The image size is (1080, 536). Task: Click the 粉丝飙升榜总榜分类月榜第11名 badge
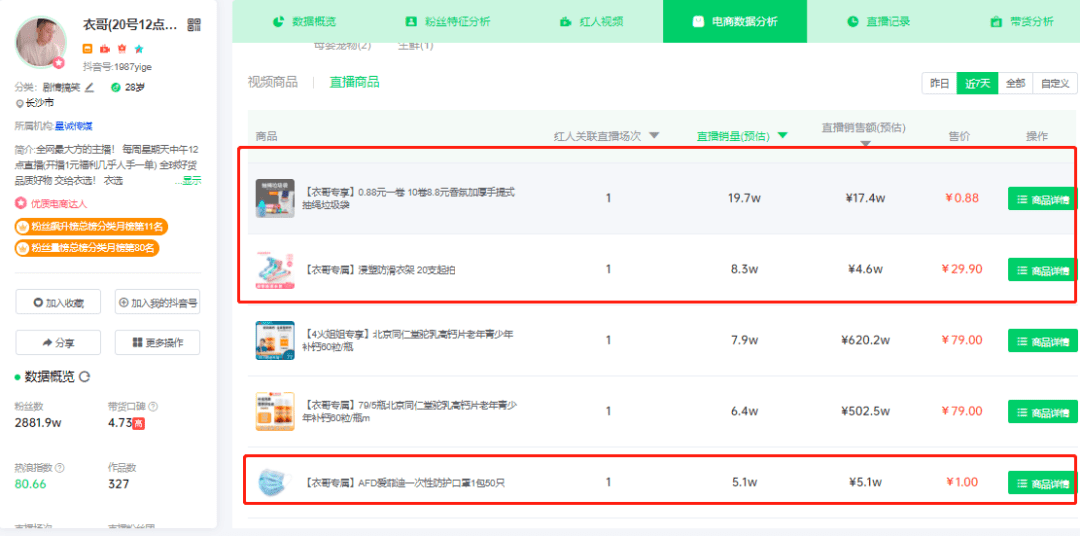point(92,227)
